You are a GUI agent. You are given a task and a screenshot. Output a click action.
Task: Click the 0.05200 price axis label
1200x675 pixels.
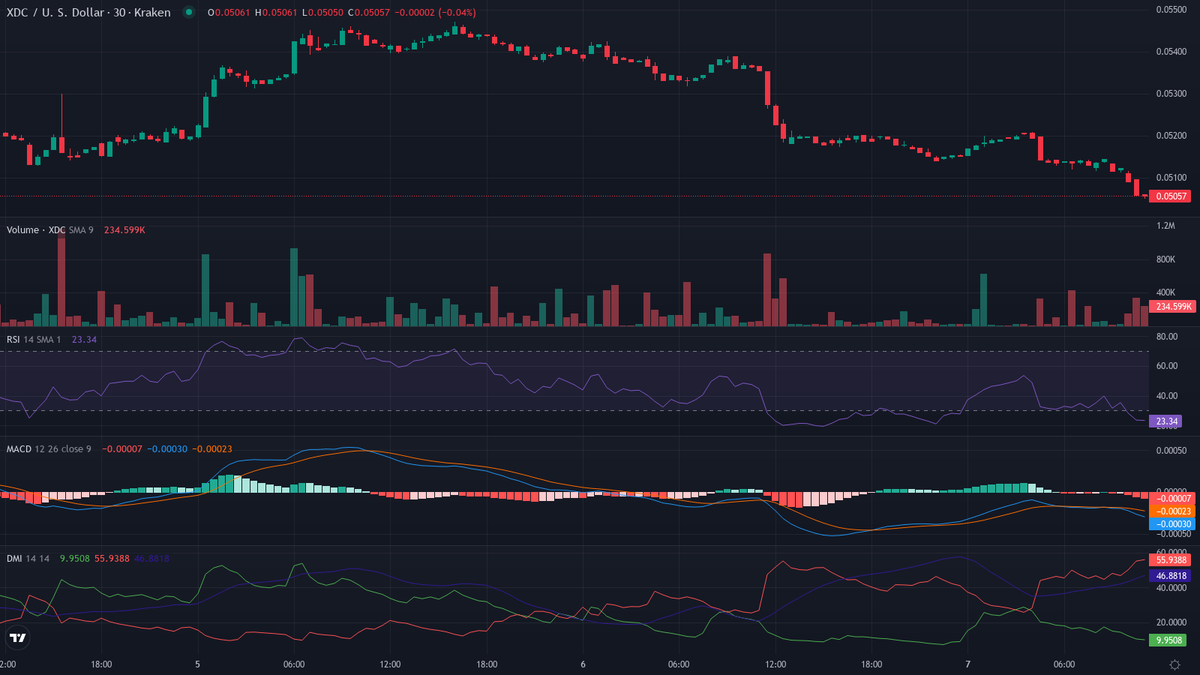point(1171,136)
